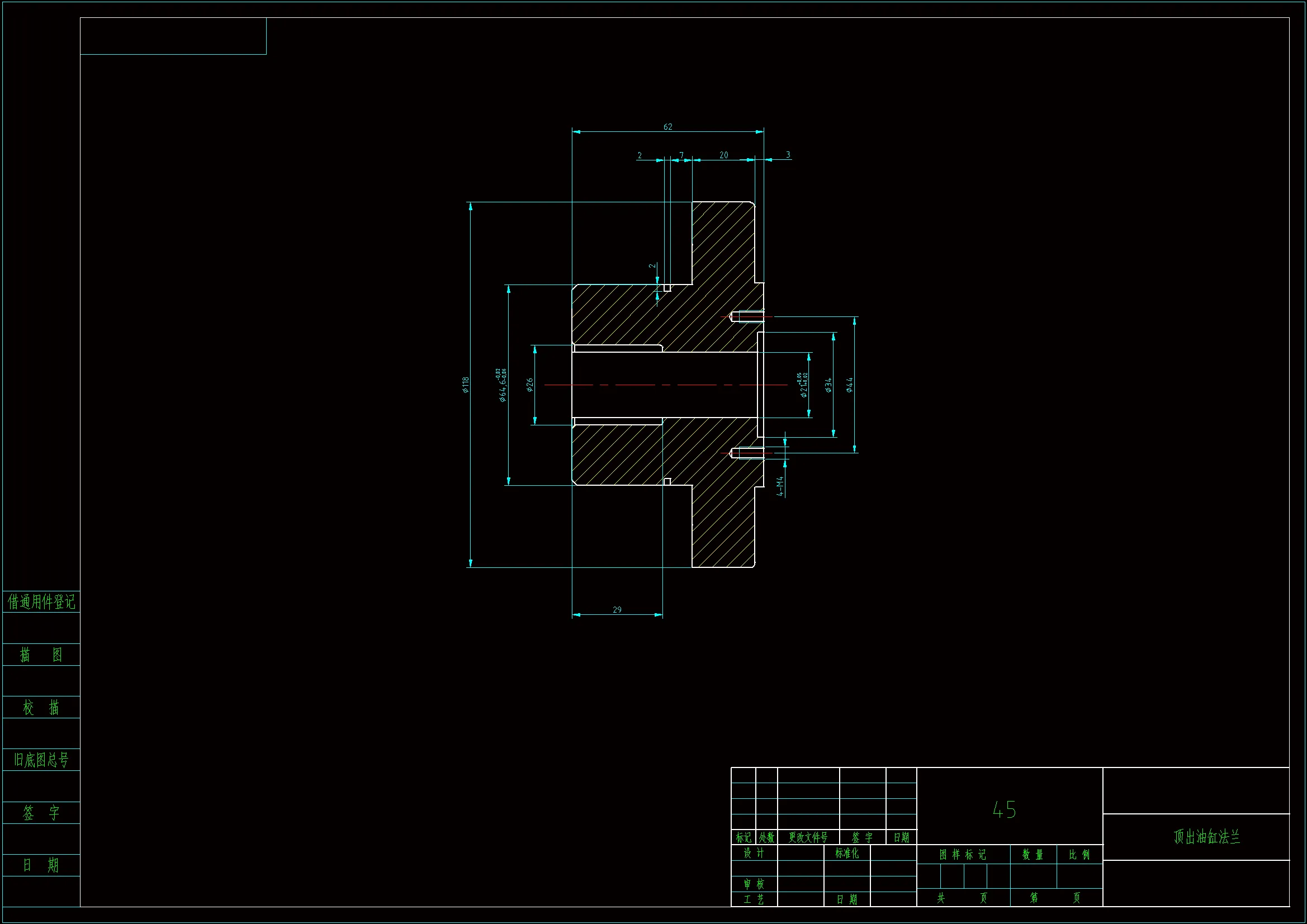
Task: Select the 设计 cell in title block
Action: (754, 853)
